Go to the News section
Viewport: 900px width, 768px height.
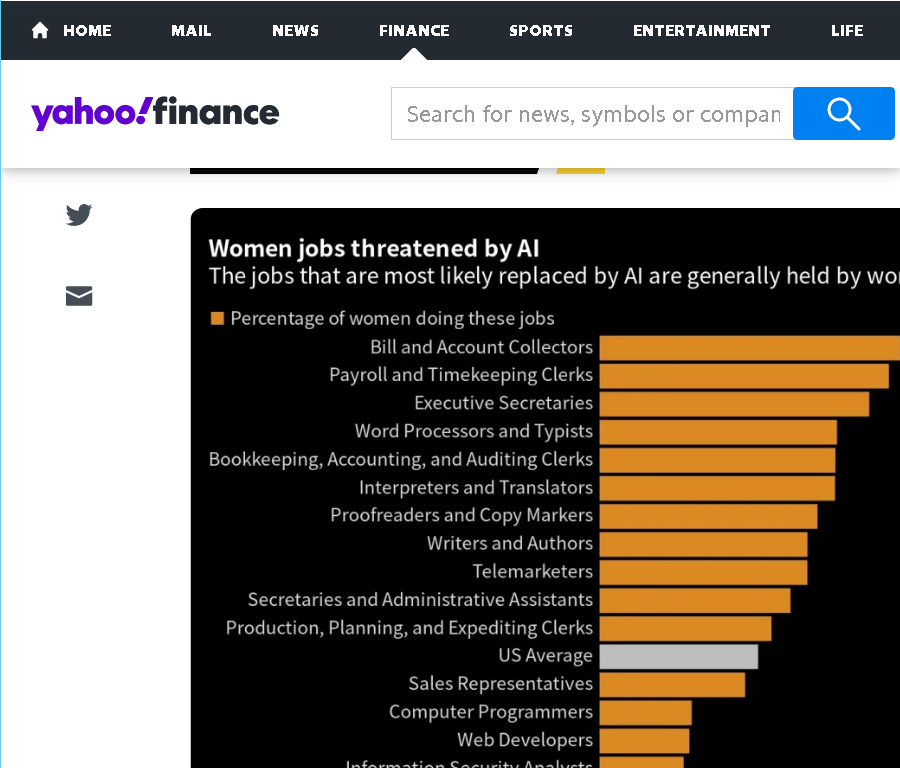[295, 30]
